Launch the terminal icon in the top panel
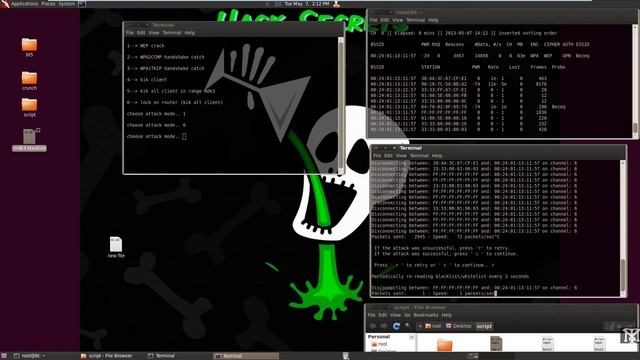The image size is (640, 360). pos(82,4)
